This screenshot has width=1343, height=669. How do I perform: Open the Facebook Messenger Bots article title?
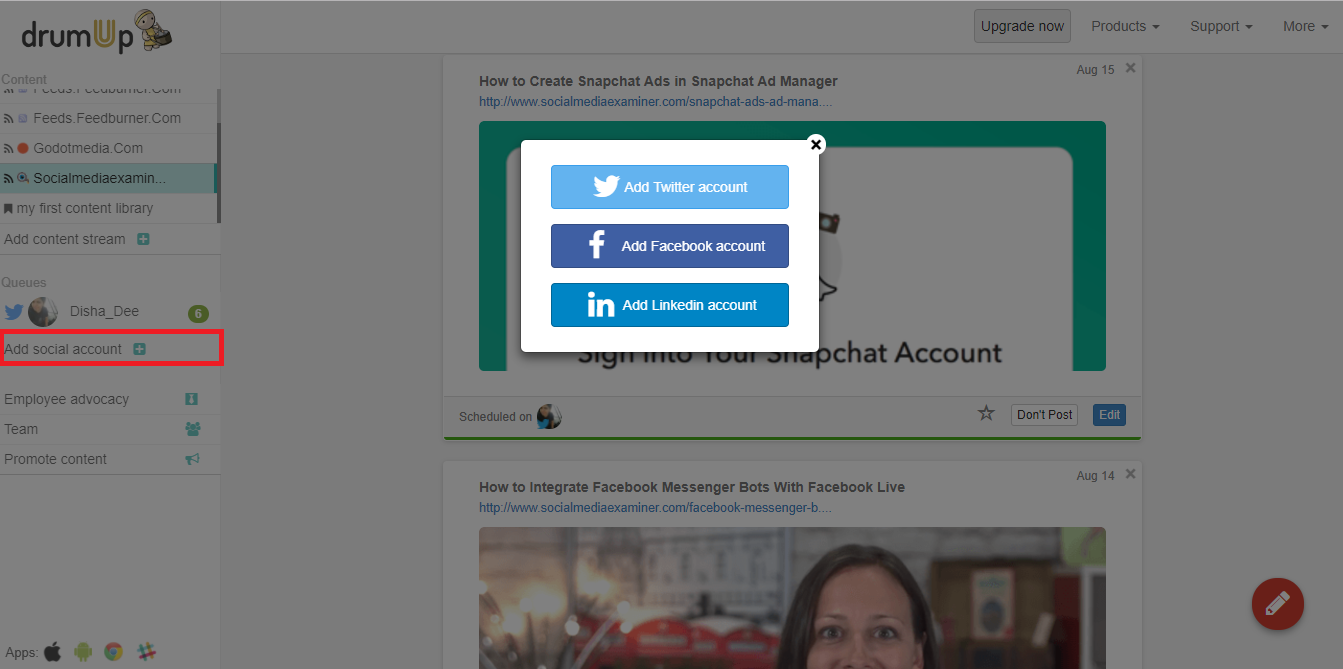[x=692, y=487]
